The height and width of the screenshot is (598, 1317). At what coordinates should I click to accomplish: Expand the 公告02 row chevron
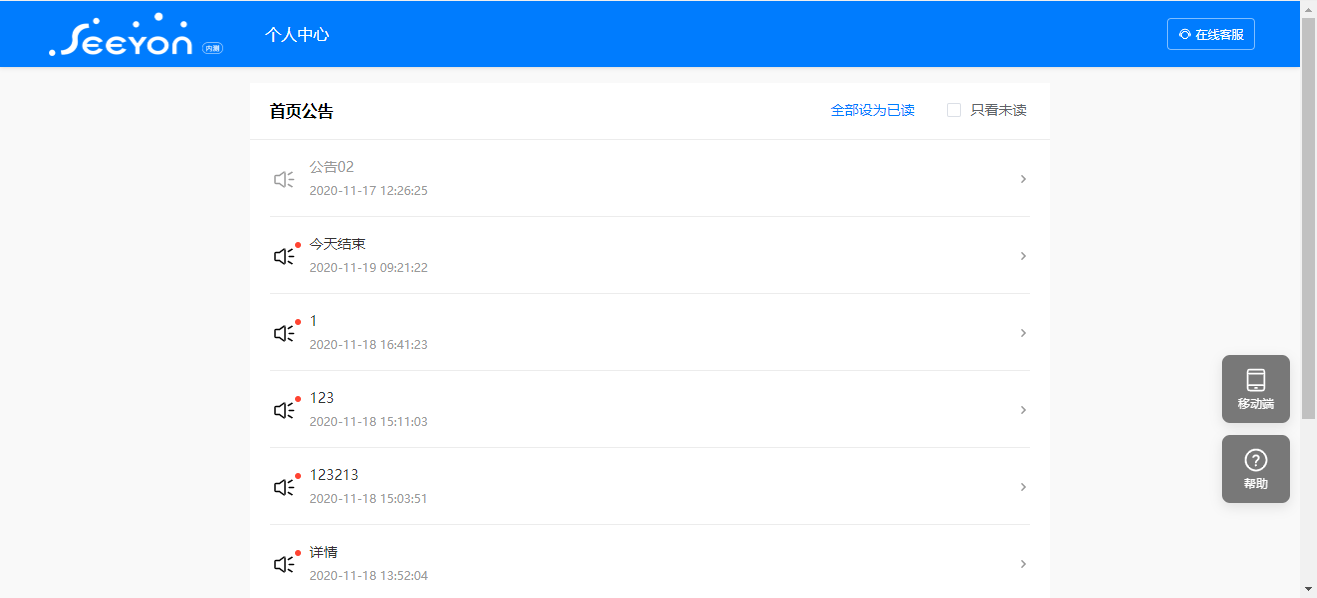pos(1023,179)
